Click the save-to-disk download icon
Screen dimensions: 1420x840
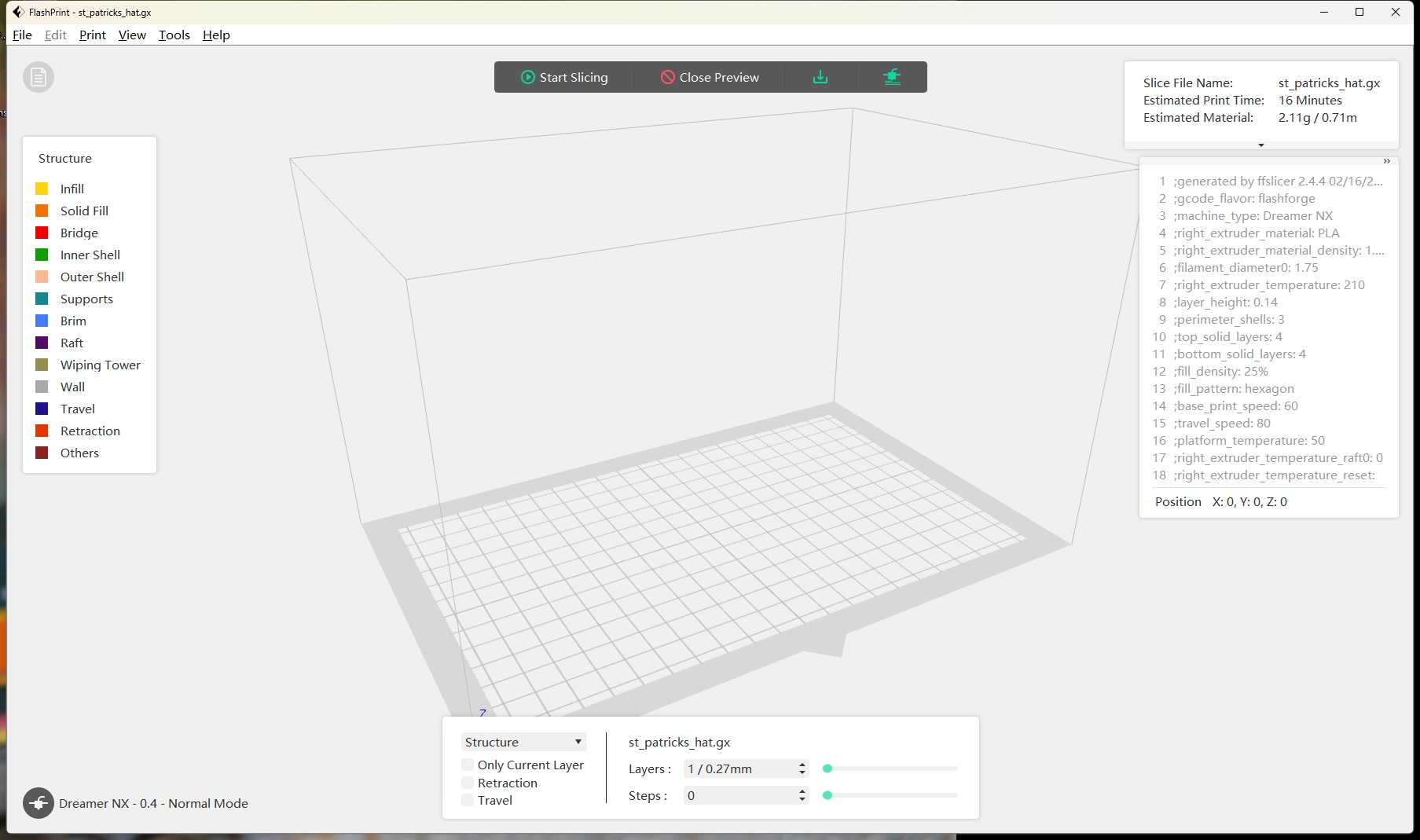pyautogui.click(x=820, y=77)
